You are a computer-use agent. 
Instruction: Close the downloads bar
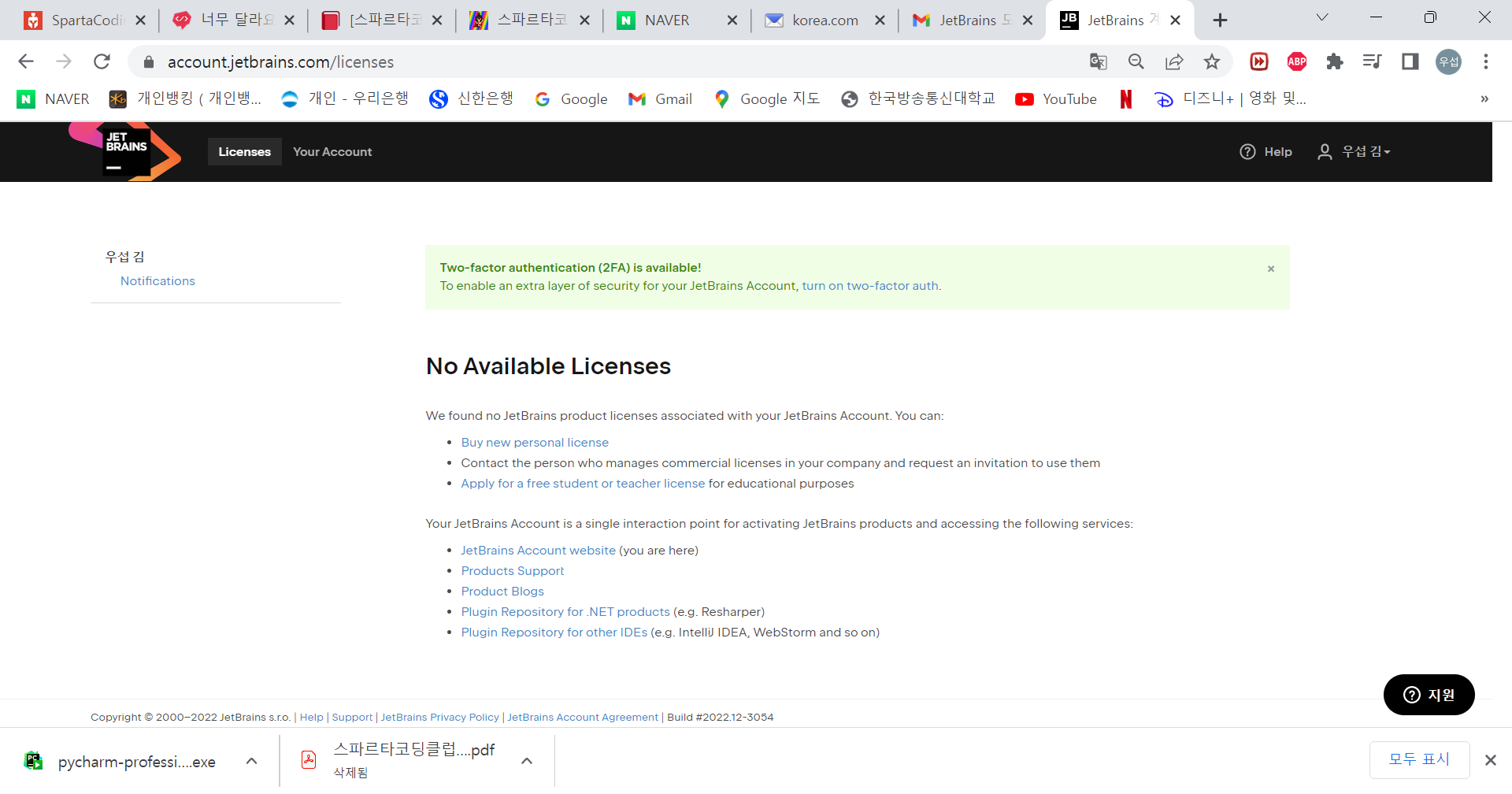click(x=1490, y=760)
